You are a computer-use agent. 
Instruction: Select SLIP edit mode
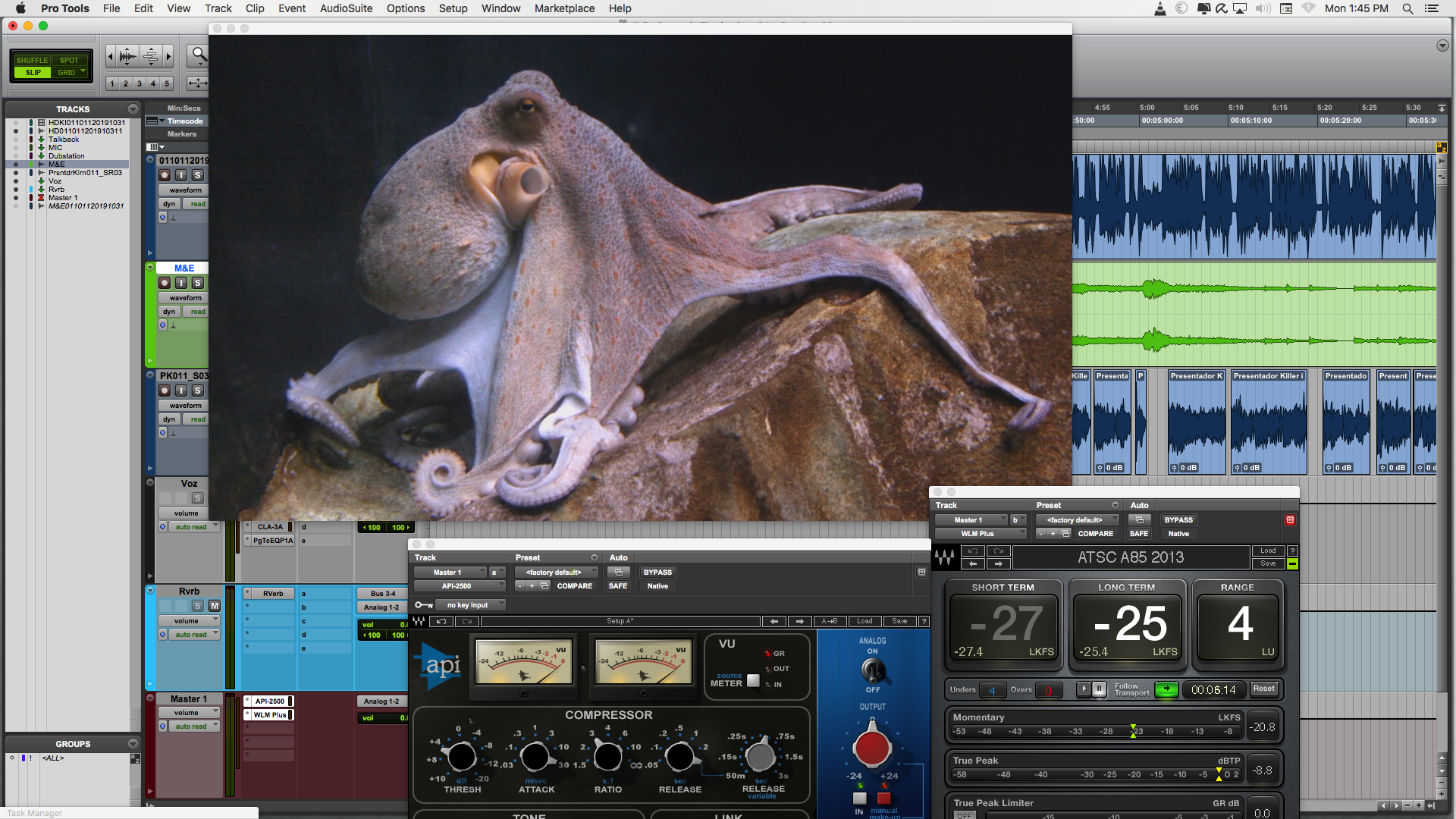pyautogui.click(x=33, y=73)
